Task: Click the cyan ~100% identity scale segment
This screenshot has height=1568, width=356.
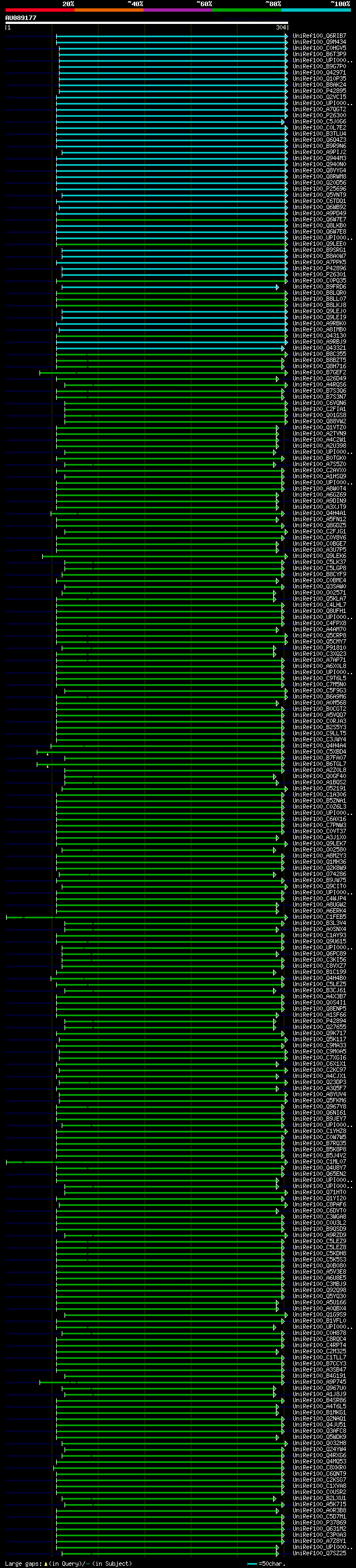Action: click(317, 10)
